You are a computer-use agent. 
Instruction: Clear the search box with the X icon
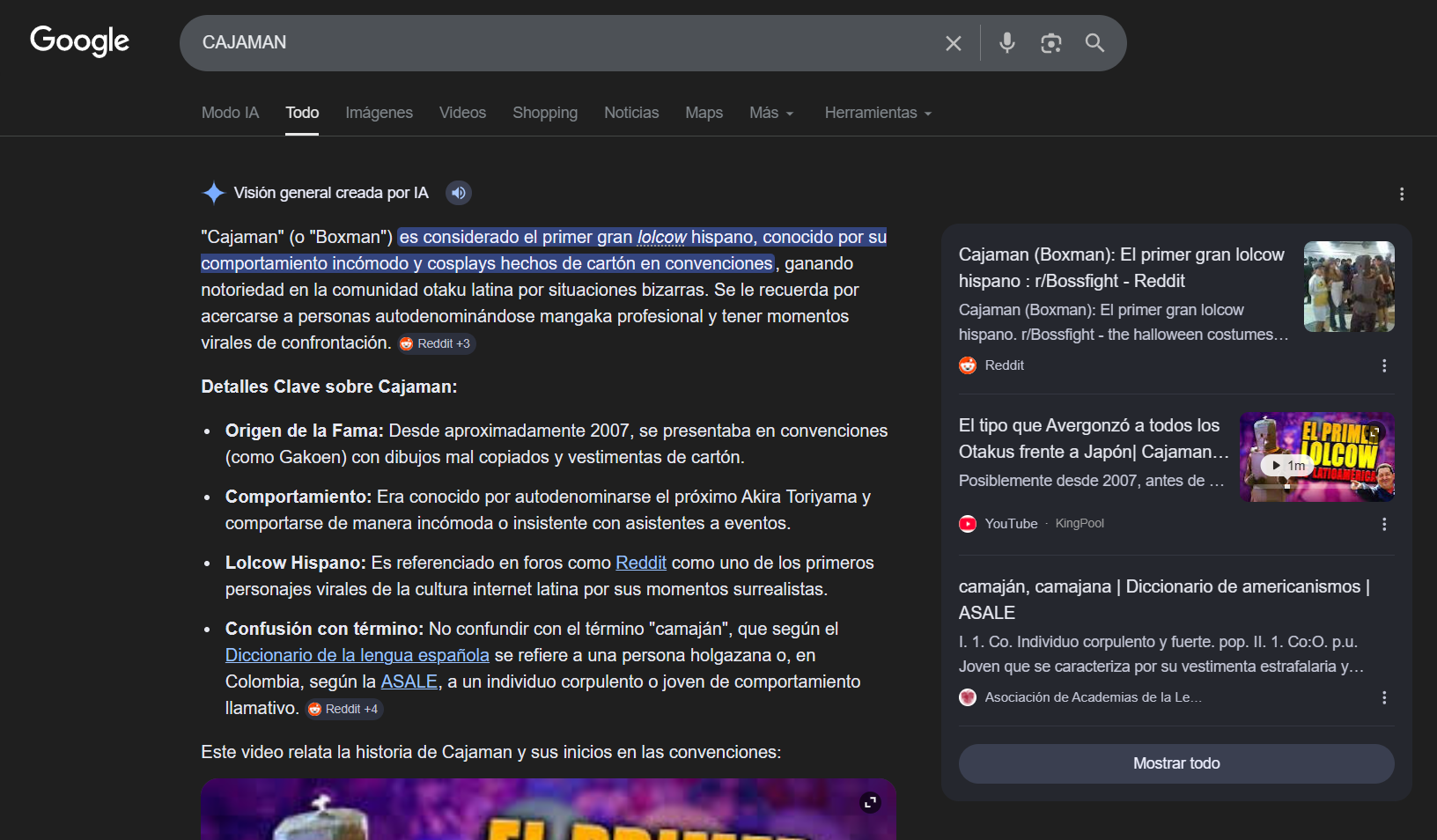(954, 43)
